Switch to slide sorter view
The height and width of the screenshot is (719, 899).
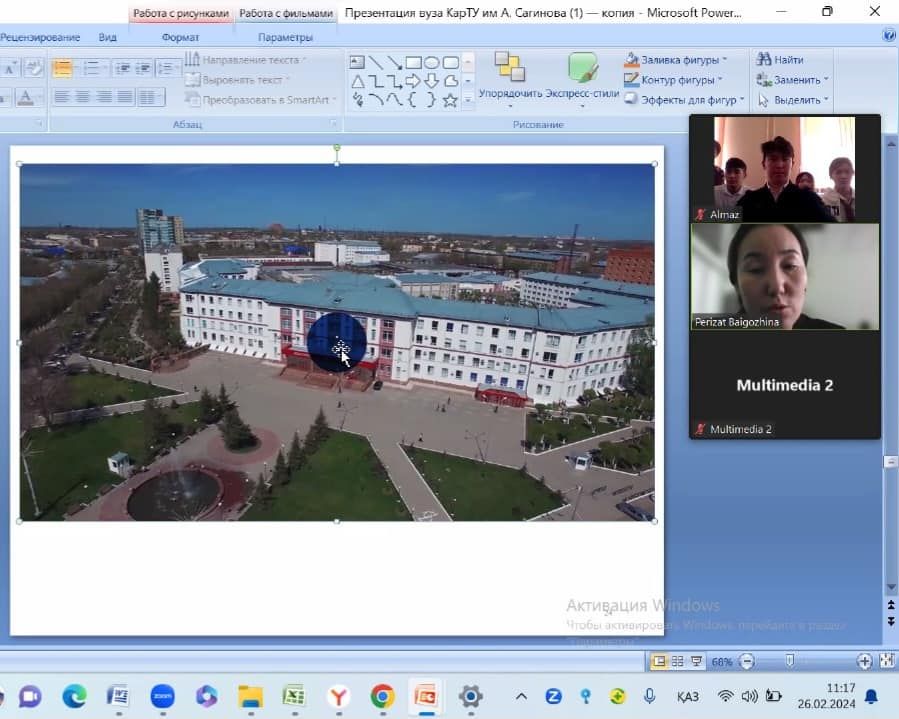[678, 661]
